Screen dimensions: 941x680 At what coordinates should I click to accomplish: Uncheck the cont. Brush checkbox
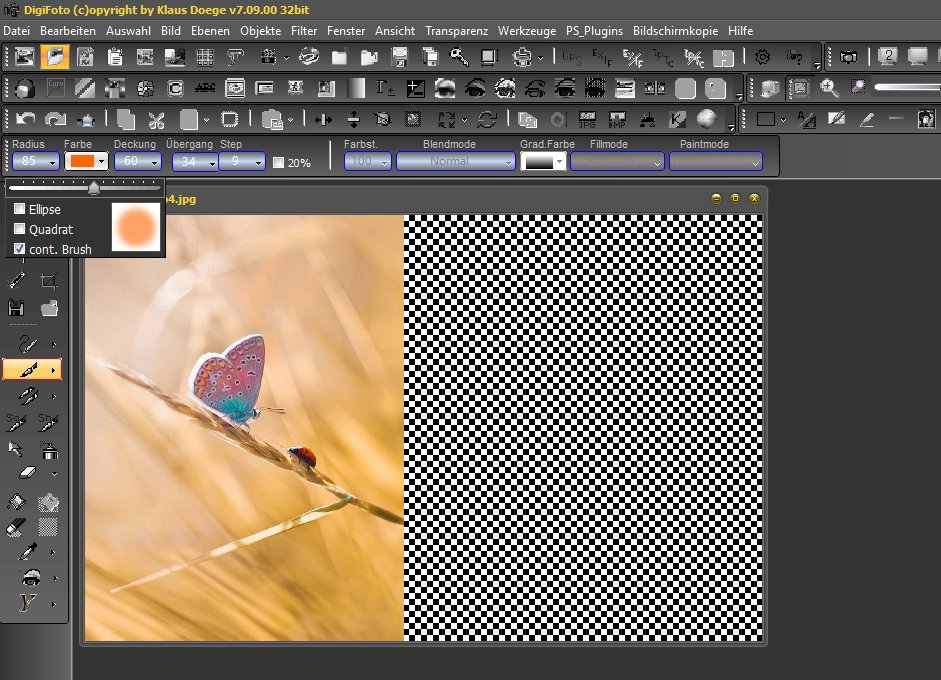(x=20, y=249)
